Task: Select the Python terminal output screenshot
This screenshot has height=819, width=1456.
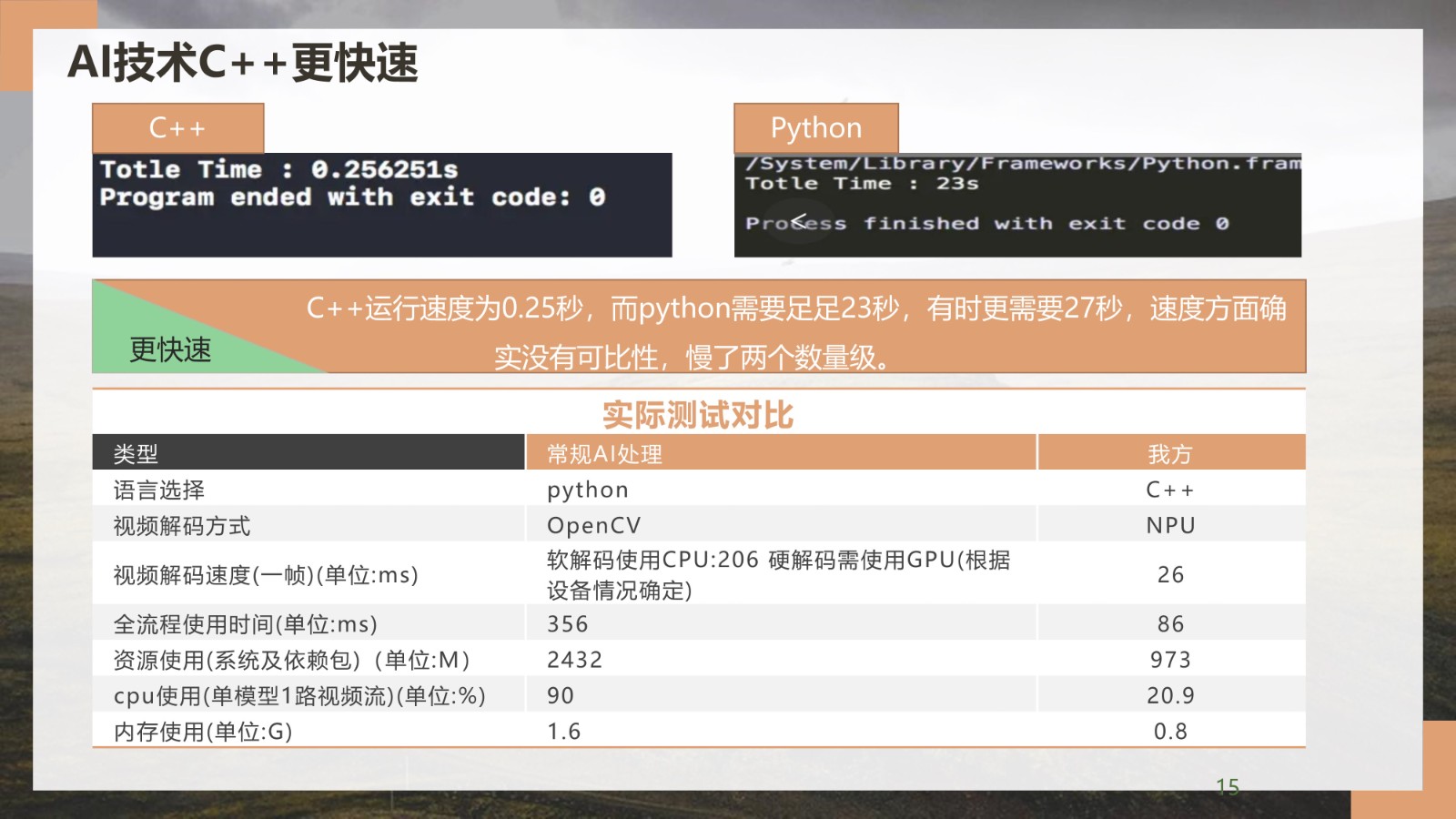Action: coord(1016,205)
